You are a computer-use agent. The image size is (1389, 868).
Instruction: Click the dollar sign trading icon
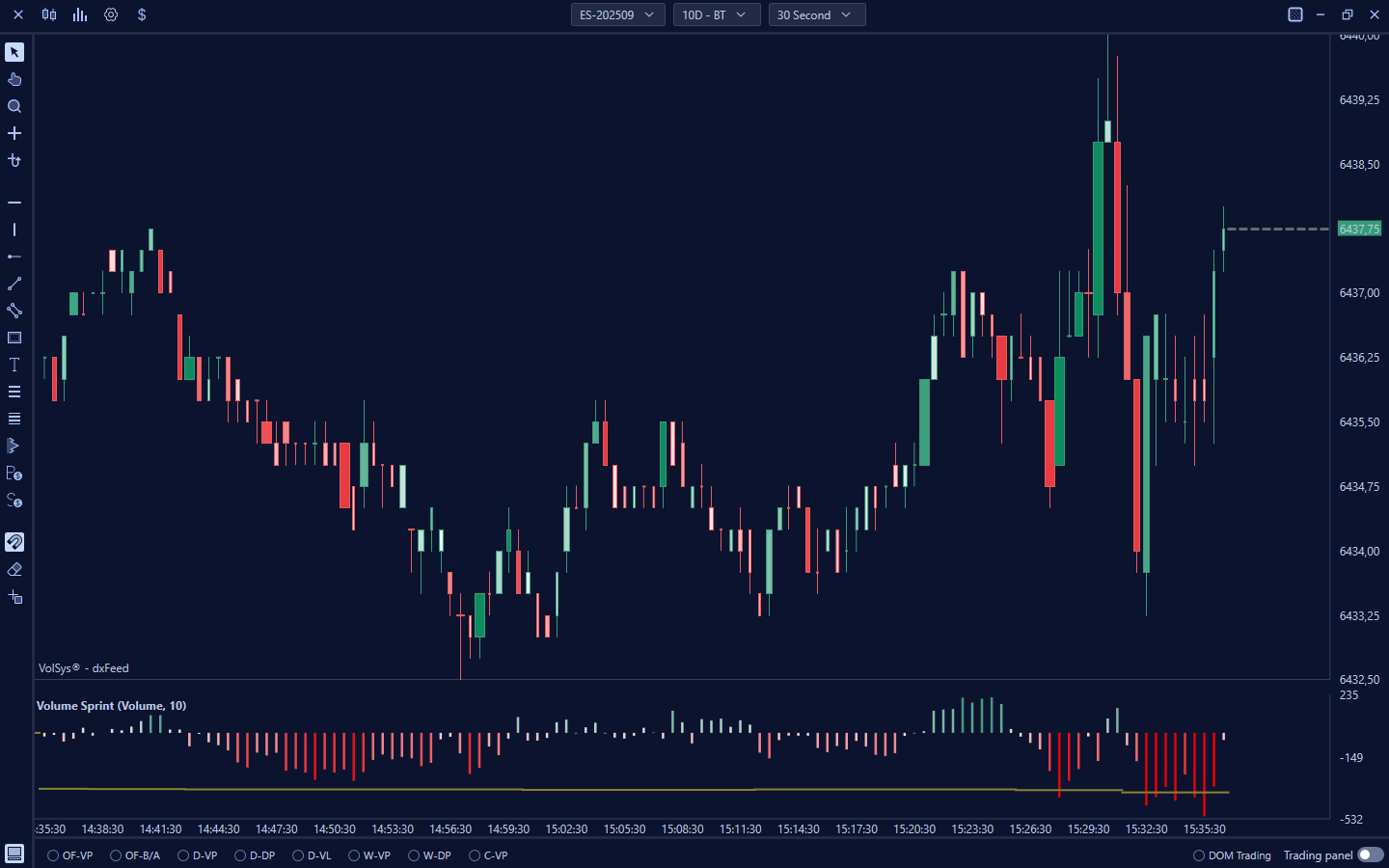(x=142, y=14)
